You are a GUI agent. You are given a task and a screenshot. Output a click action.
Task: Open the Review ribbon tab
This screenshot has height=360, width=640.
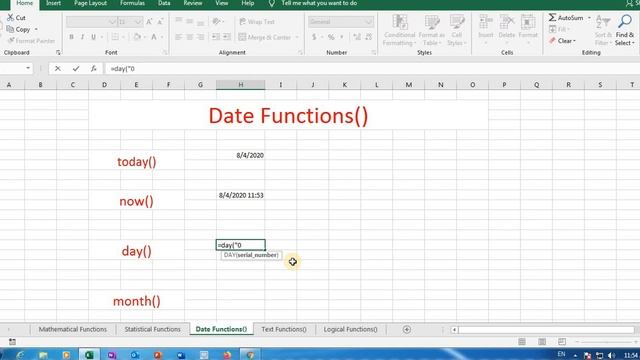pyautogui.click(x=193, y=3)
